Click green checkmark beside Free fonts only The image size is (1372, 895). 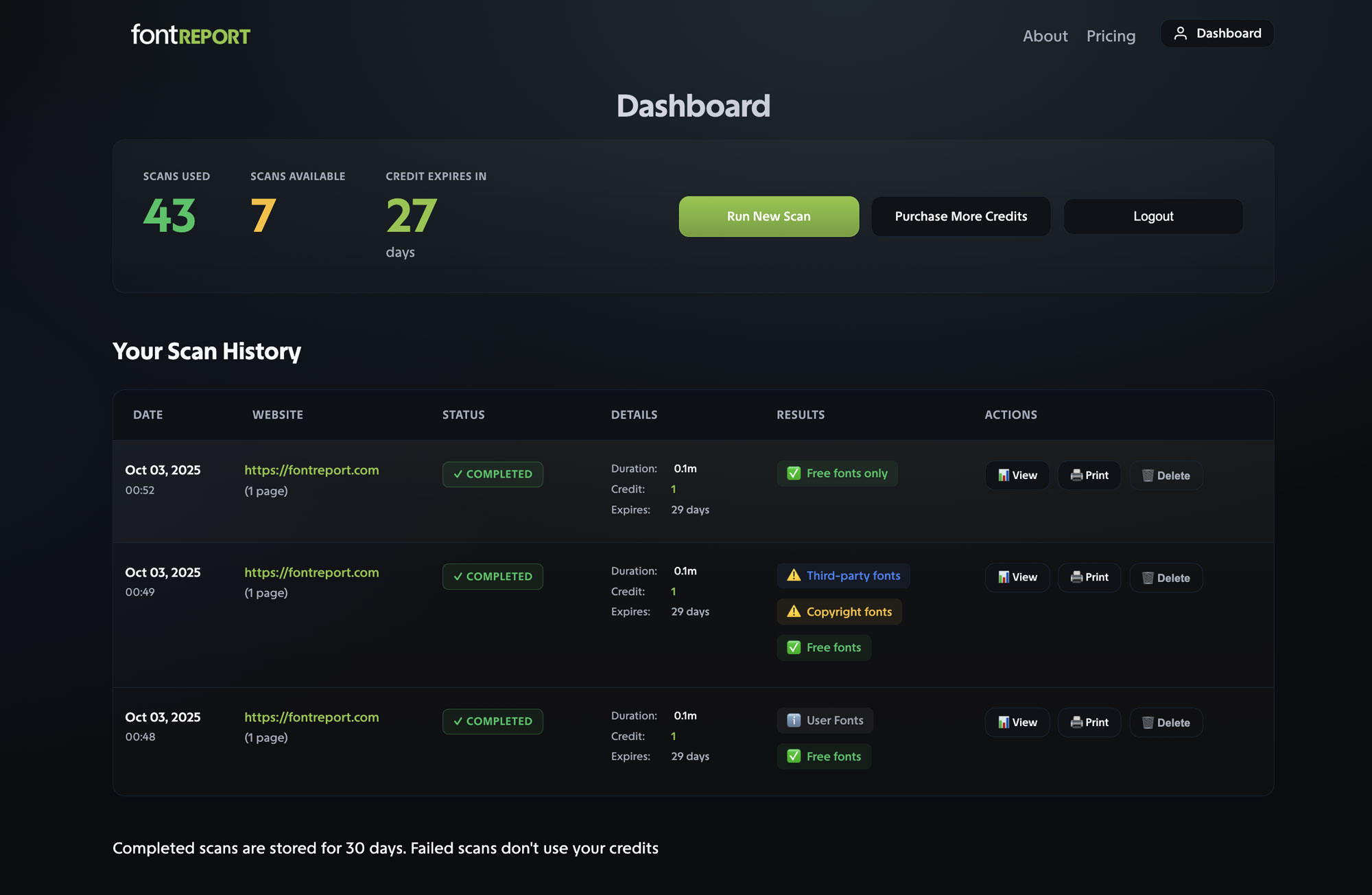tap(794, 473)
